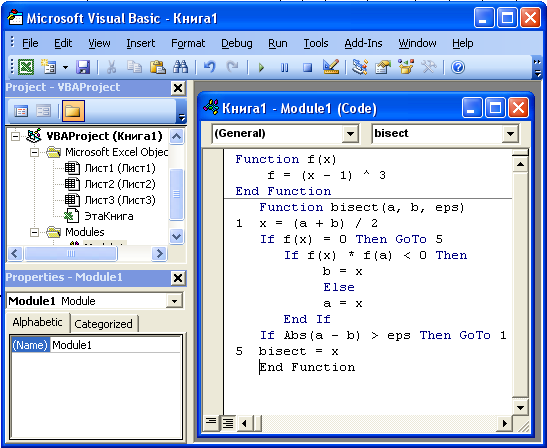Click View Object icon in Project panel
Image resolution: width=547 pixels, height=448 pixels.
point(44,111)
